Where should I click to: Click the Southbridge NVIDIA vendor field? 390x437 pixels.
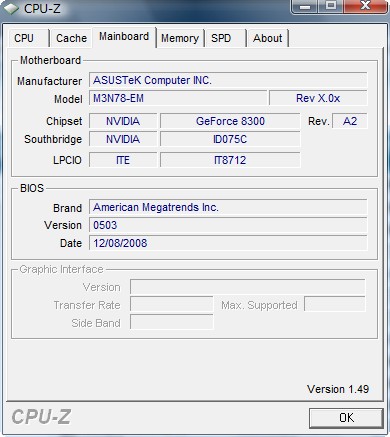[123, 139]
